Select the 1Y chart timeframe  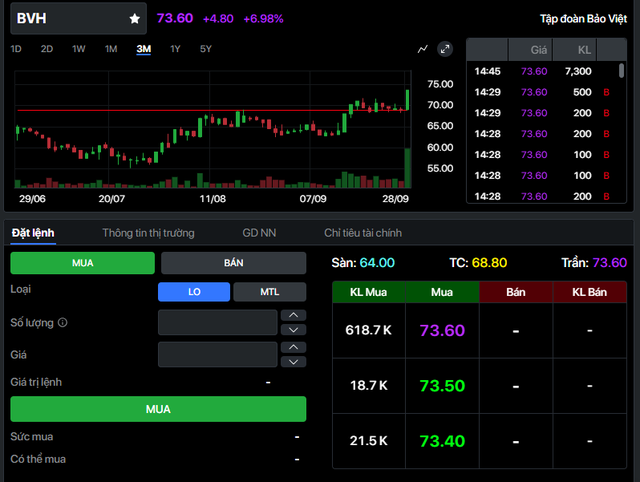point(175,49)
